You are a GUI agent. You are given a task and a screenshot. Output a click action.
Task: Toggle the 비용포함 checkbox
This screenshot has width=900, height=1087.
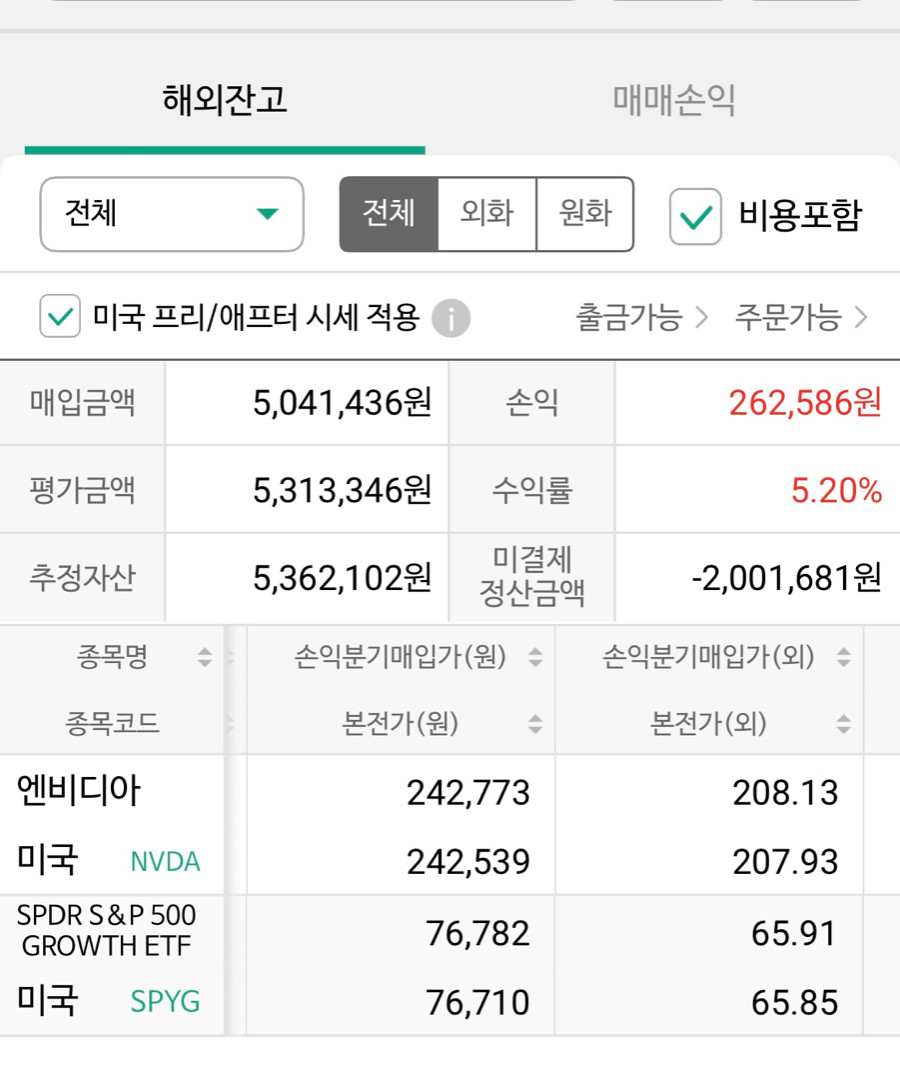point(695,216)
